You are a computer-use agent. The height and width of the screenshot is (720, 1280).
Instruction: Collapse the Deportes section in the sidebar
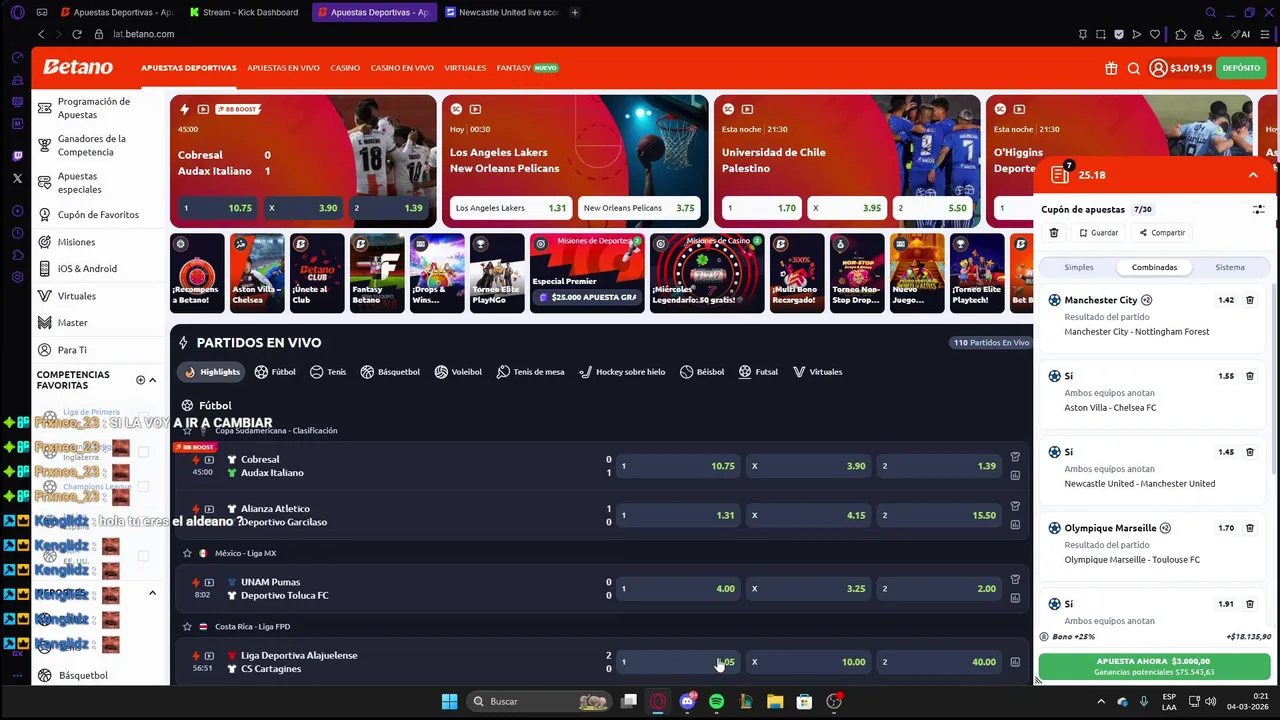pos(152,593)
